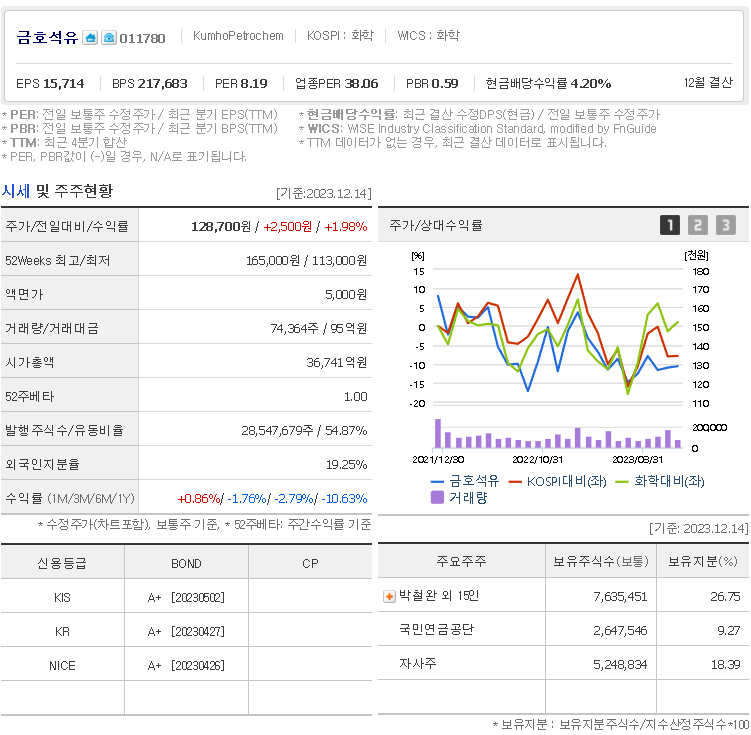Click the 26.75 ownership percentage
This screenshot has width=751, height=735.
[725, 597]
